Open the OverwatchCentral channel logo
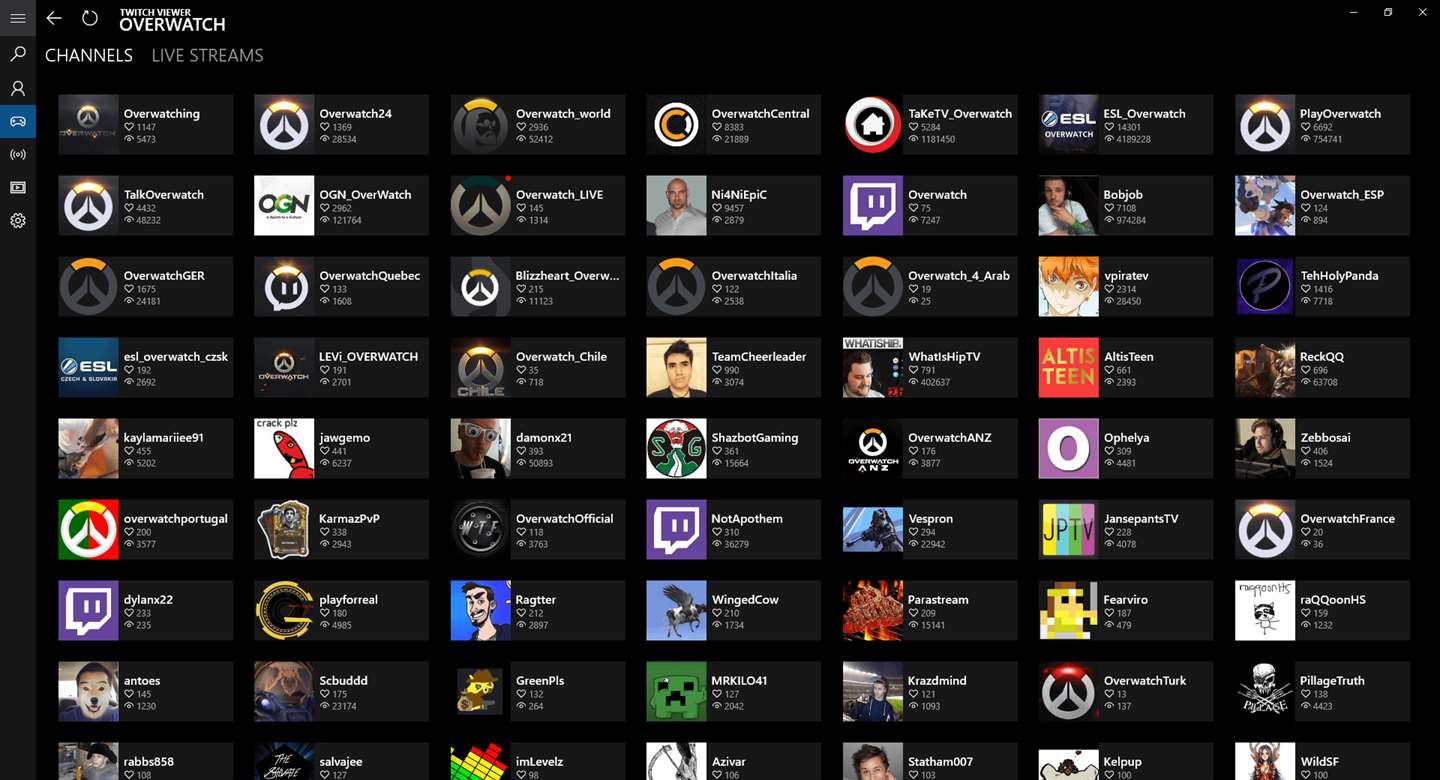This screenshot has height=780, width=1440. [676, 125]
